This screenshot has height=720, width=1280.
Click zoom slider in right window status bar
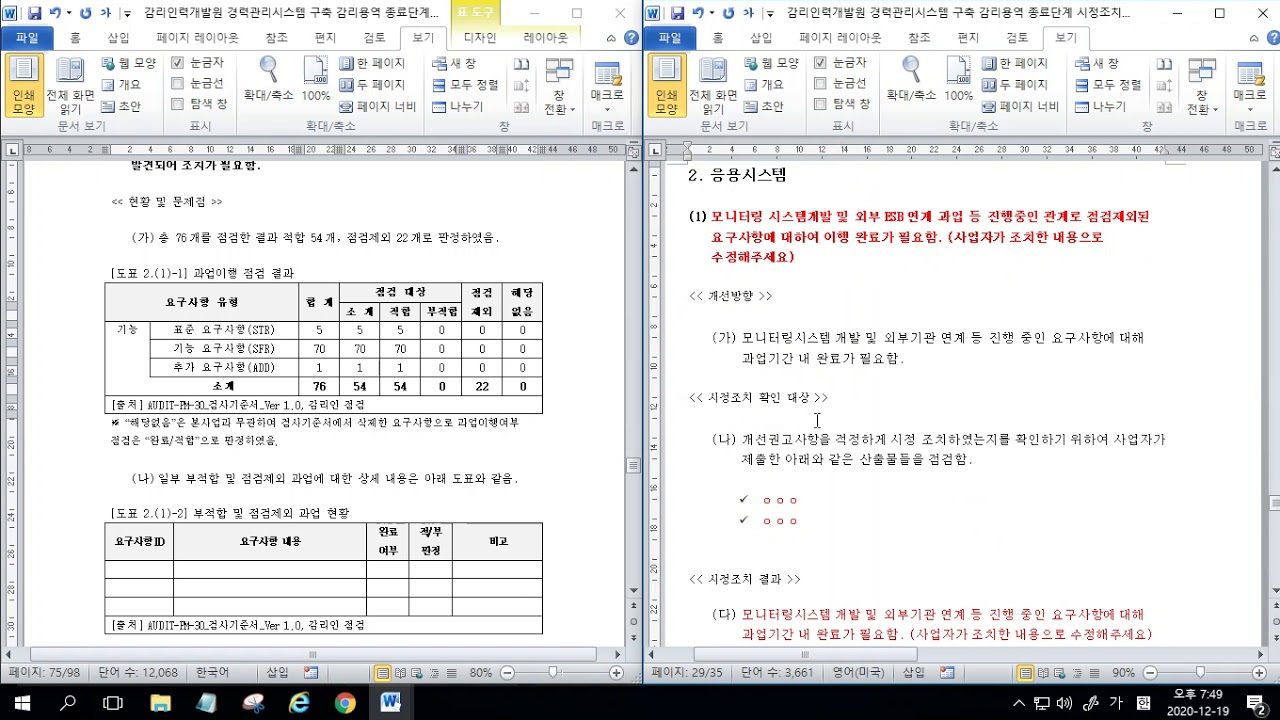pyautogui.click(x=1200, y=673)
